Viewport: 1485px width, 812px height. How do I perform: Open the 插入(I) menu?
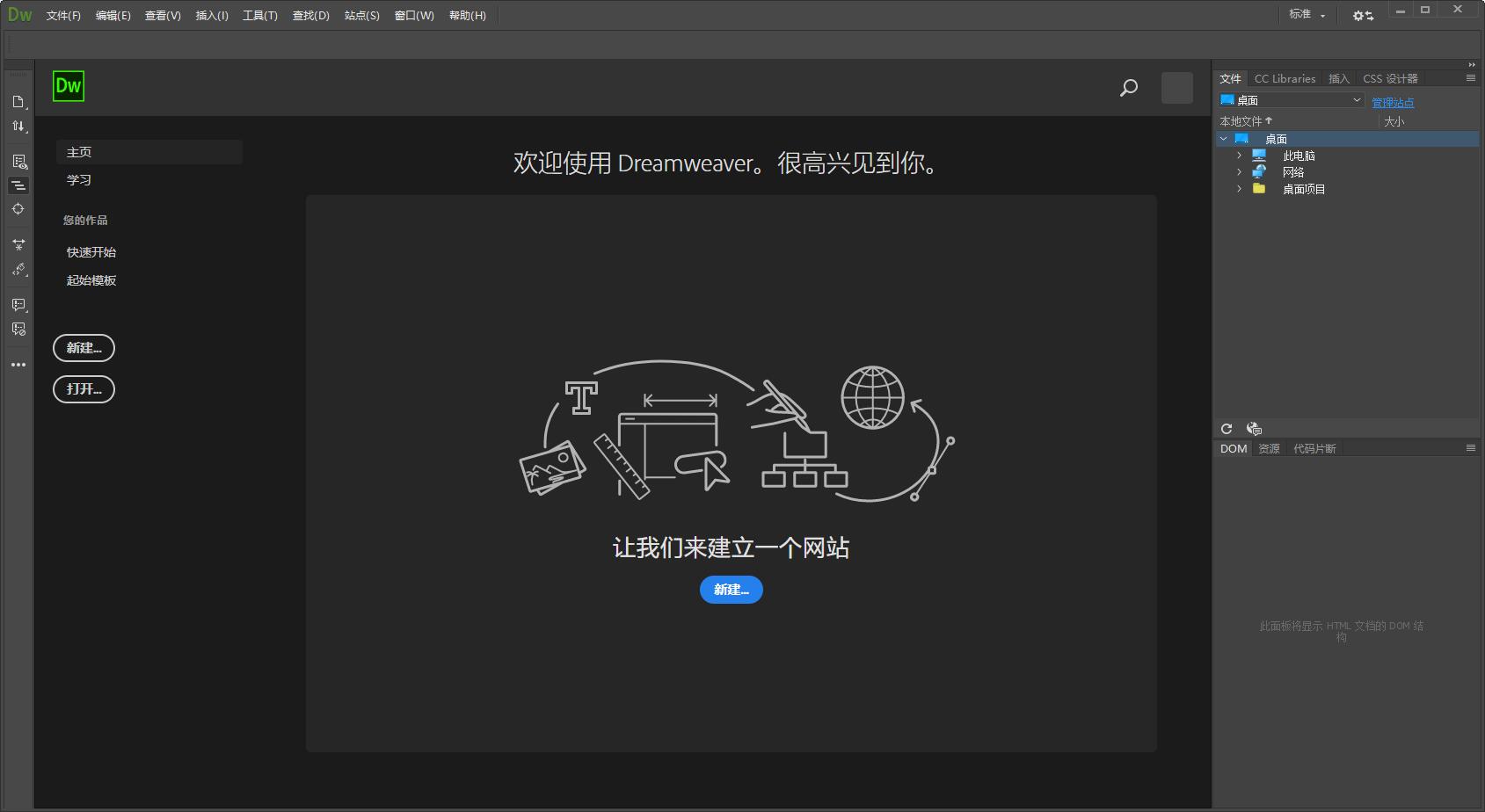(x=212, y=16)
